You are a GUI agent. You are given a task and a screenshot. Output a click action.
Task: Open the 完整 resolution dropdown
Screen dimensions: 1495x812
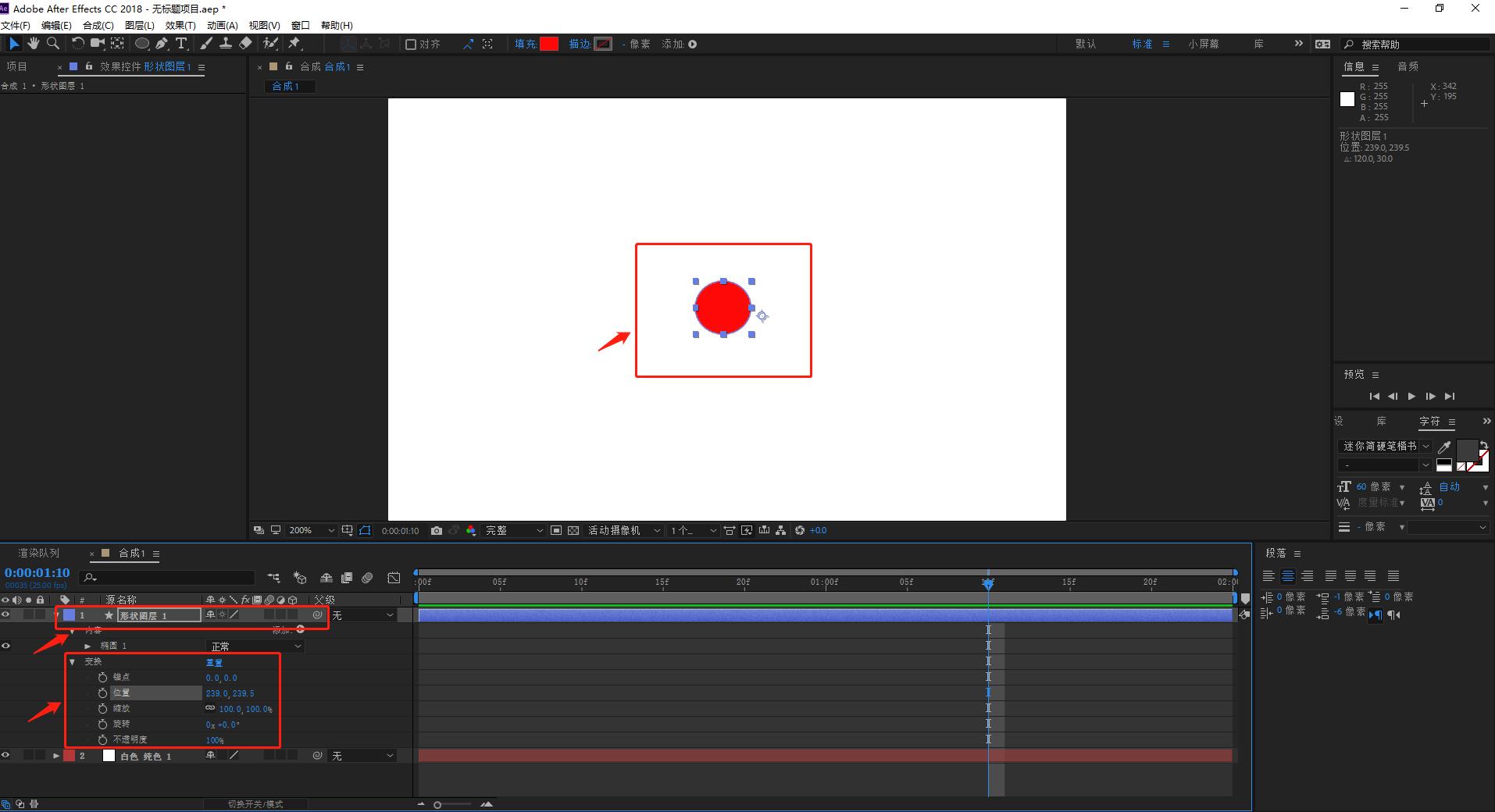tap(514, 531)
